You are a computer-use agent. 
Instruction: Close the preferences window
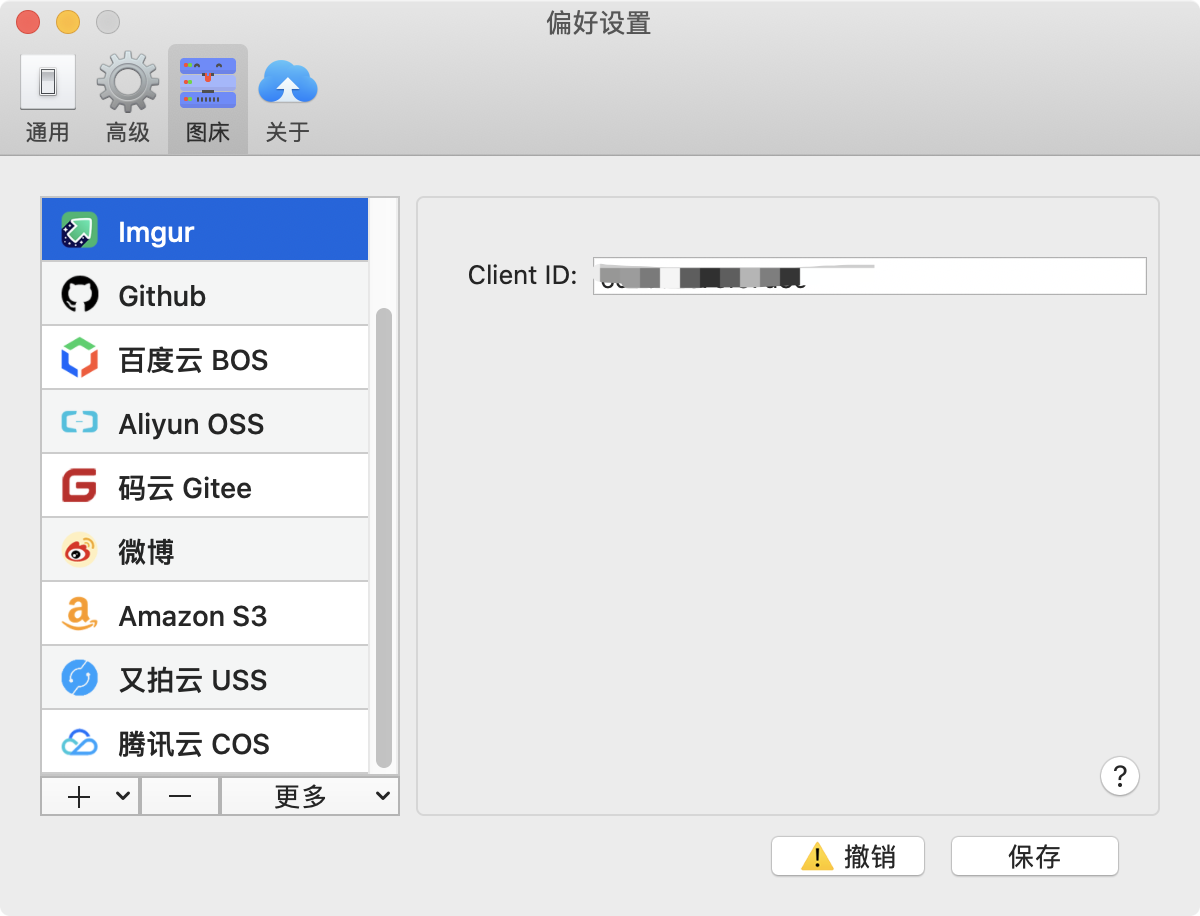click(29, 22)
